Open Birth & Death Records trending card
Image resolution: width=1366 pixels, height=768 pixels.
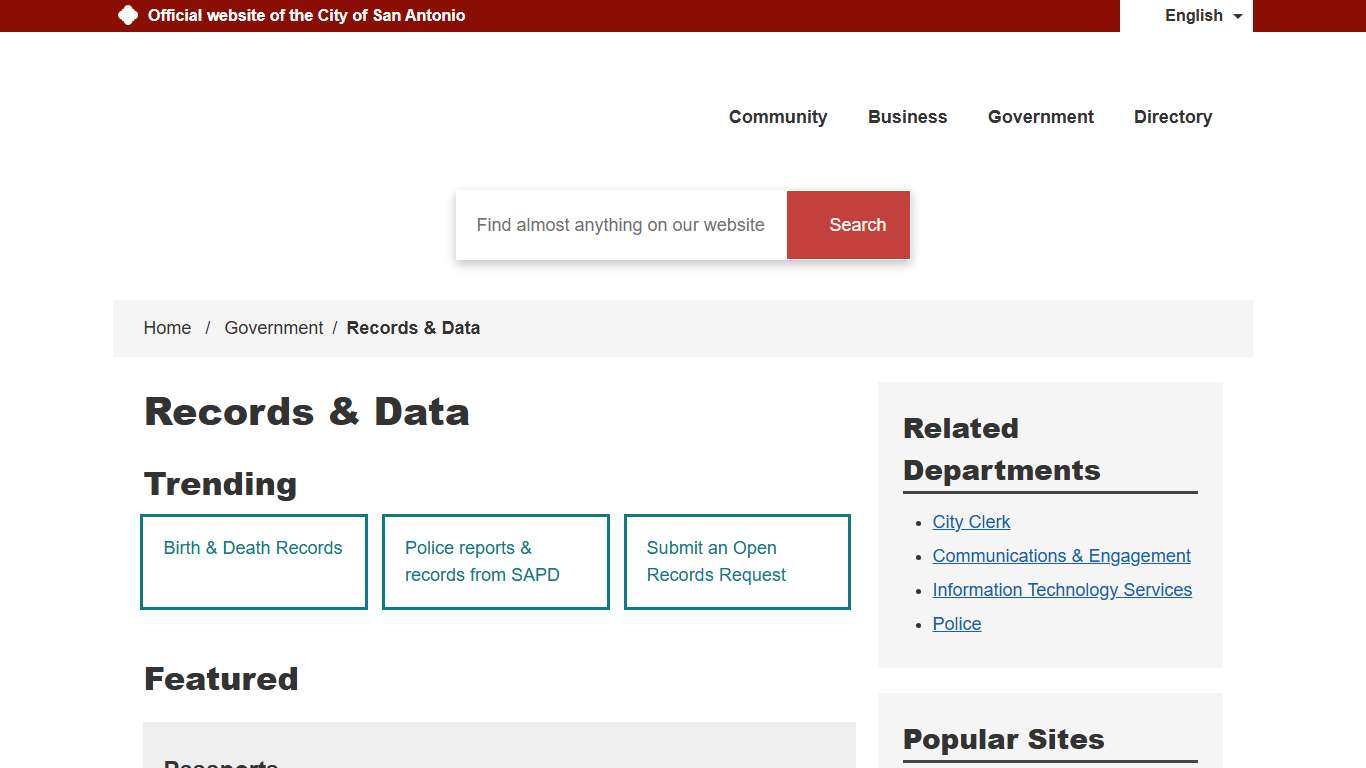[x=253, y=548]
